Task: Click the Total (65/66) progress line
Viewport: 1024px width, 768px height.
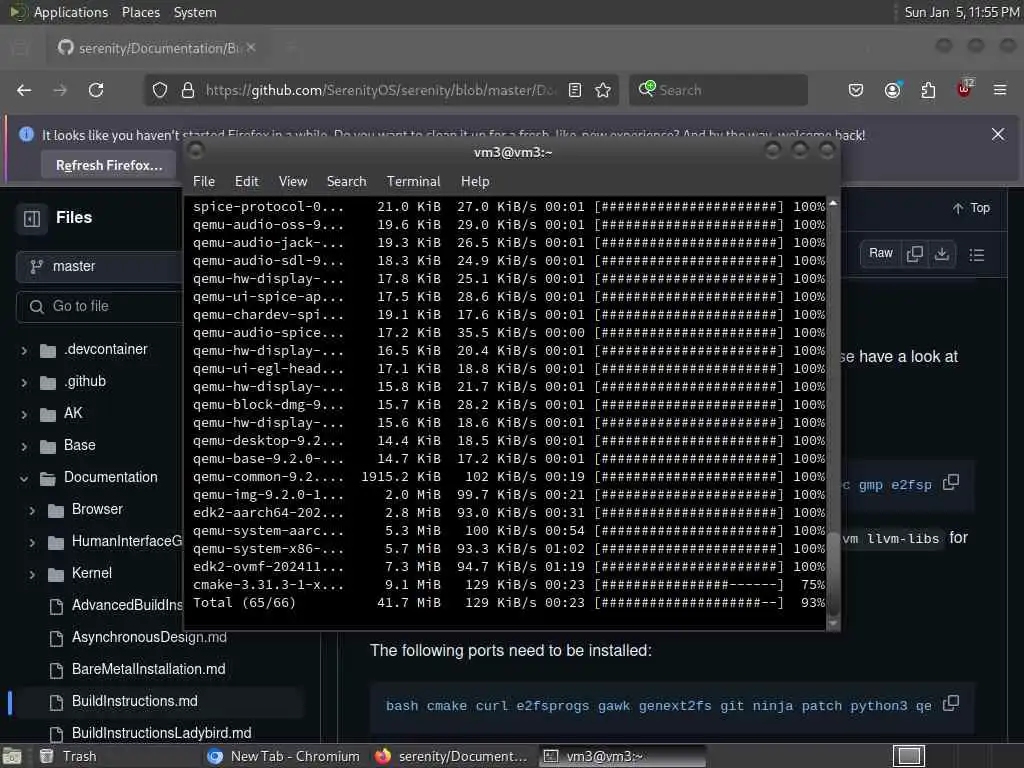Action: 509,603
